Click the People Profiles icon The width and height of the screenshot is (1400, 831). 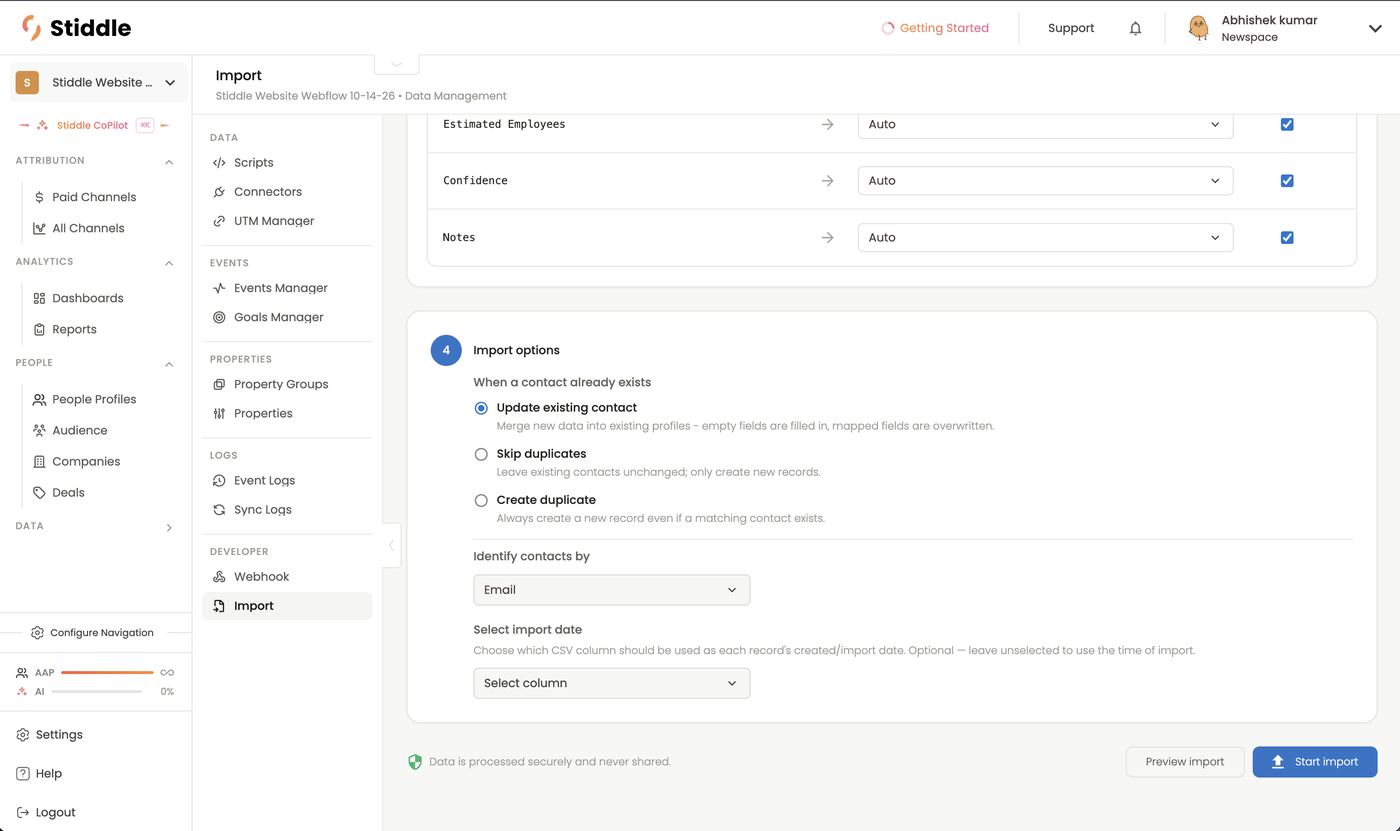pyautogui.click(x=39, y=399)
